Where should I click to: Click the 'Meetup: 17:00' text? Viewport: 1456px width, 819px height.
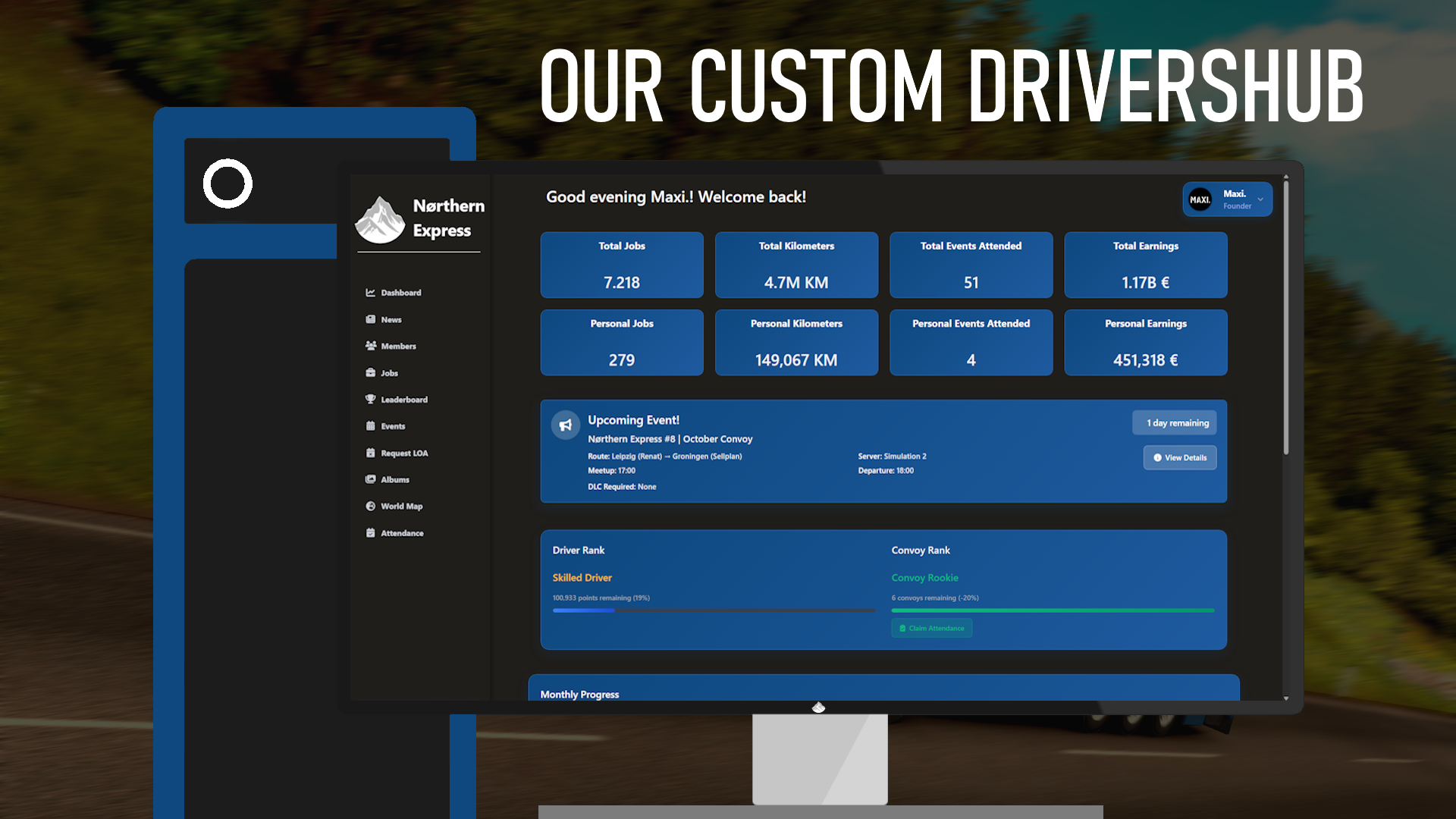pos(612,471)
